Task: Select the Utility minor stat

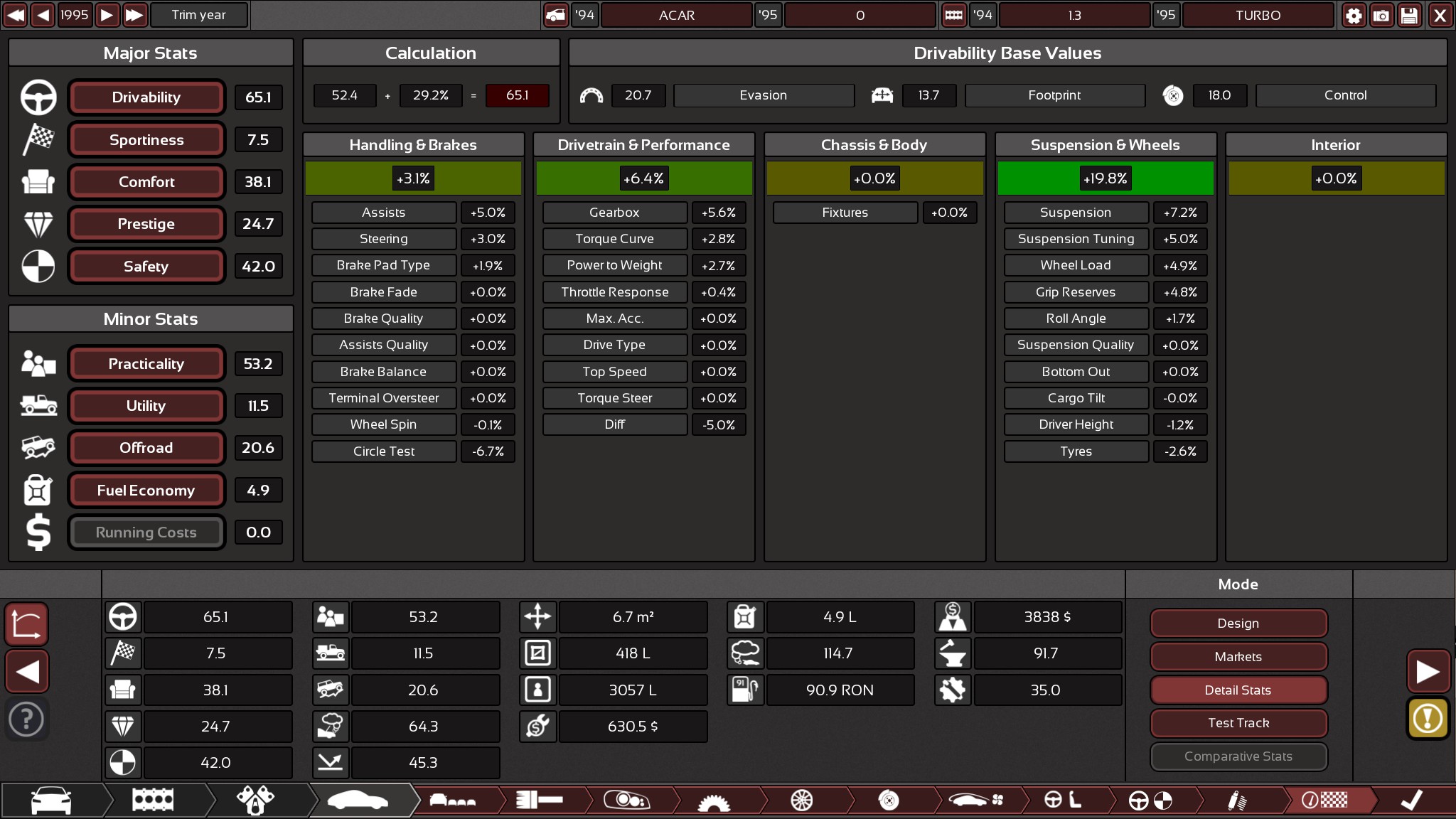Action: click(146, 406)
